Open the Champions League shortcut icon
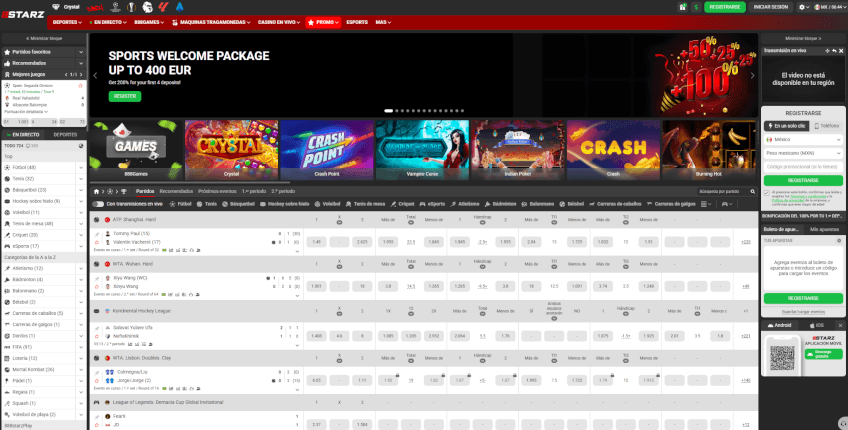Screen dimensions: 848x430 coord(115,7)
